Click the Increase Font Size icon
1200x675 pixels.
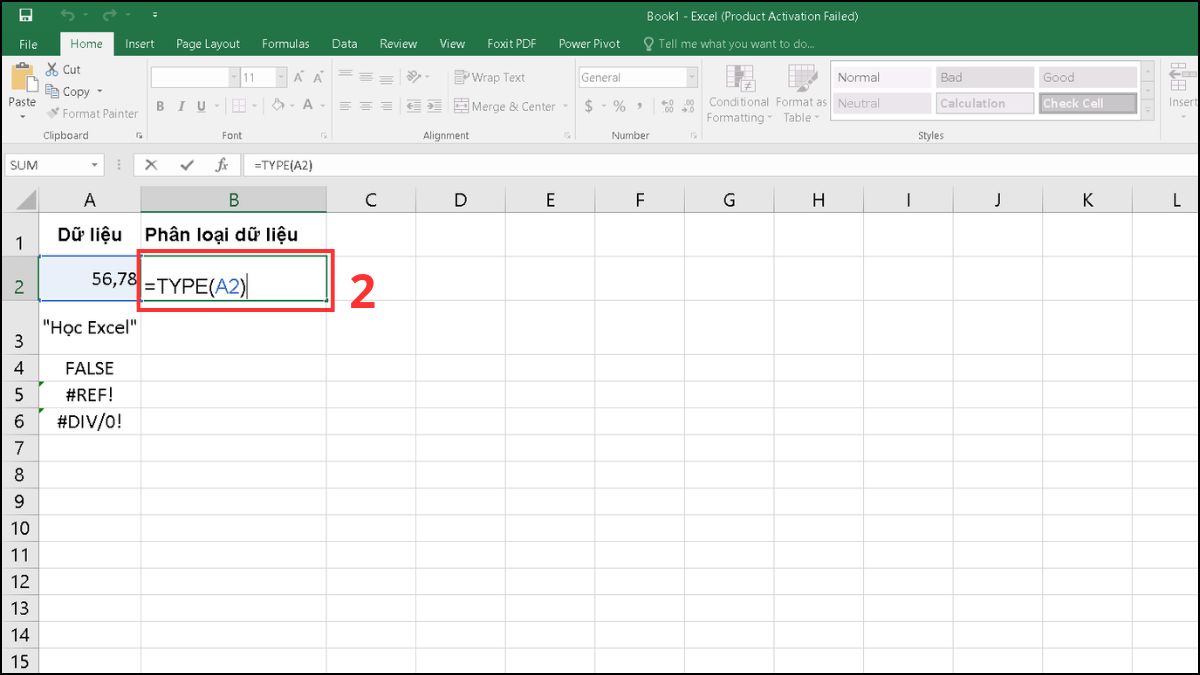[297, 76]
